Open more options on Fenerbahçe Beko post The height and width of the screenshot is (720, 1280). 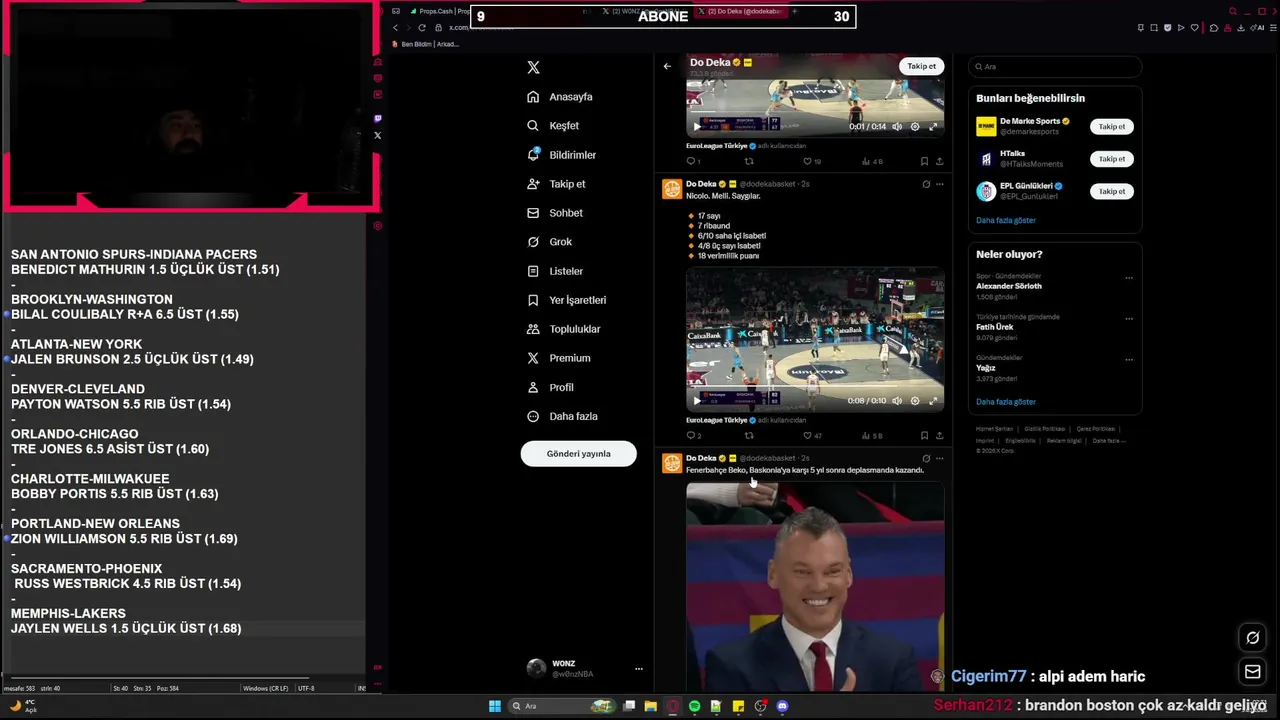point(939,458)
